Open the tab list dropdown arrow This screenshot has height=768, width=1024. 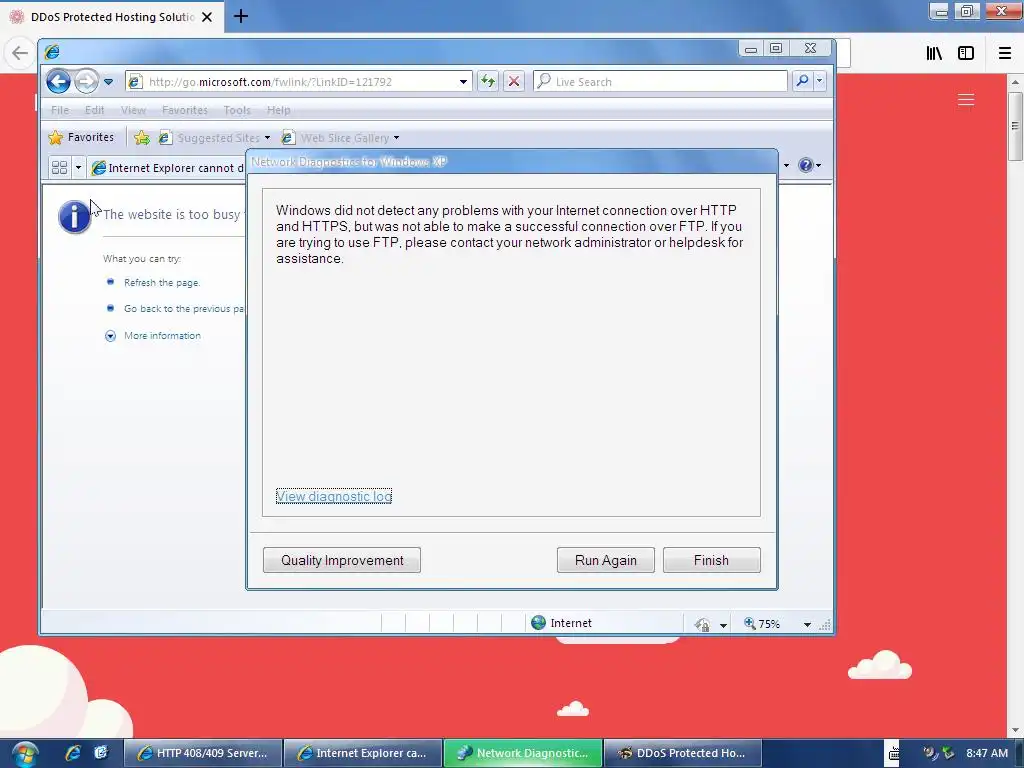[x=78, y=168]
